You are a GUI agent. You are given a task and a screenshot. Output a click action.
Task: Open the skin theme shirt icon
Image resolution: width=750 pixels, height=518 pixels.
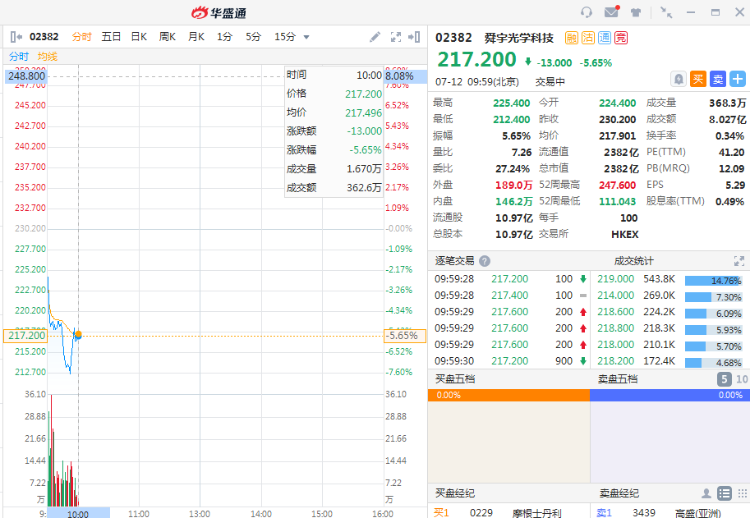635,12
